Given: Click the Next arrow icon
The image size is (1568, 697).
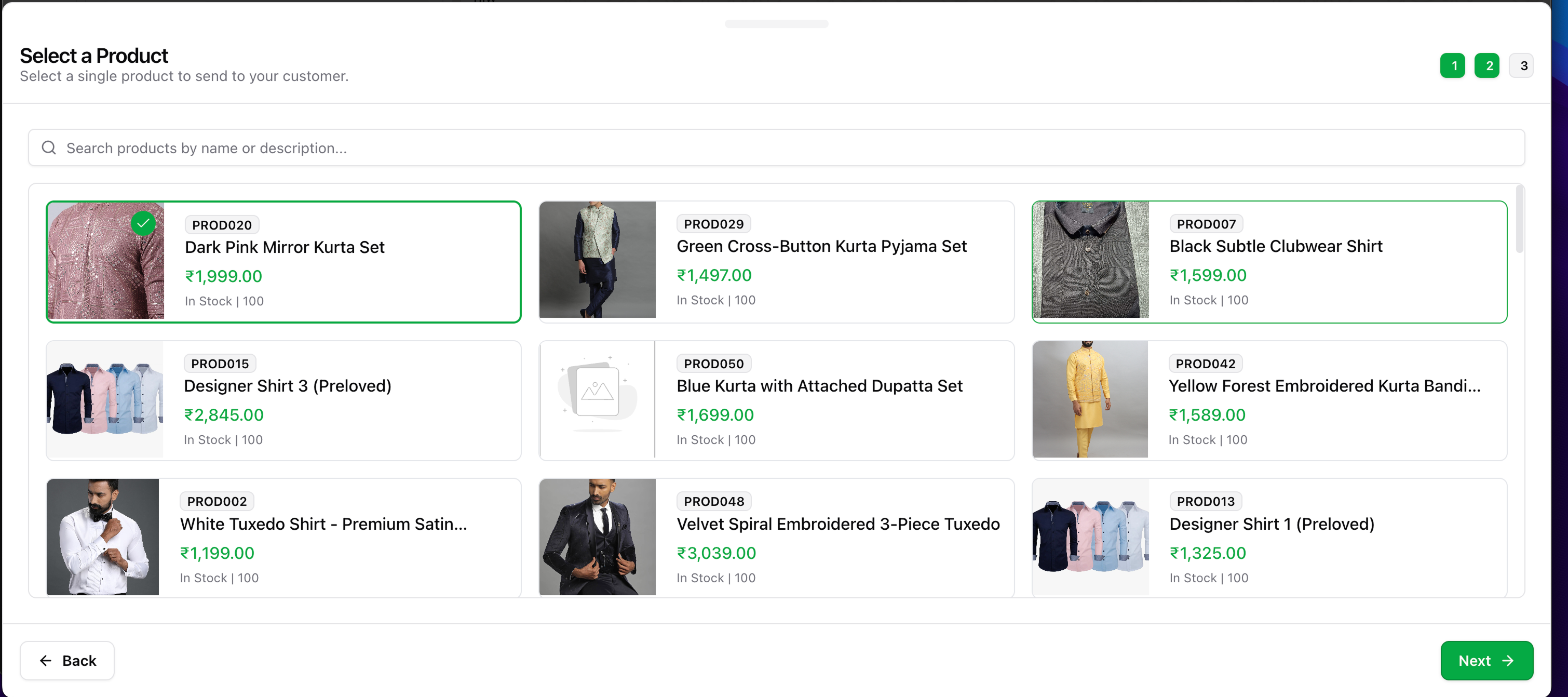Looking at the screenshot, I should [1508, 661].
